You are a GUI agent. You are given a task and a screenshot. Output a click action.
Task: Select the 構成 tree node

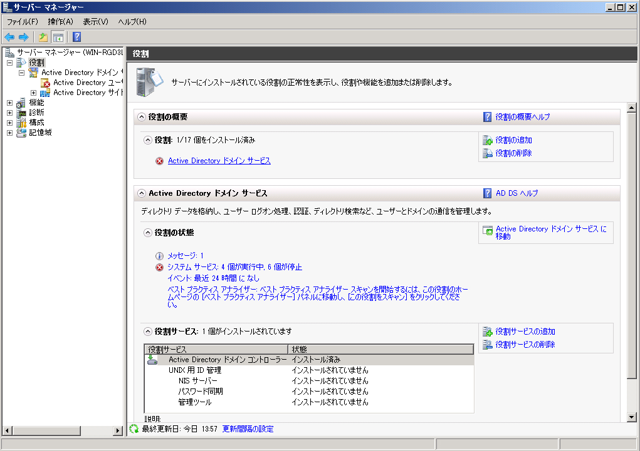(36, 122)
